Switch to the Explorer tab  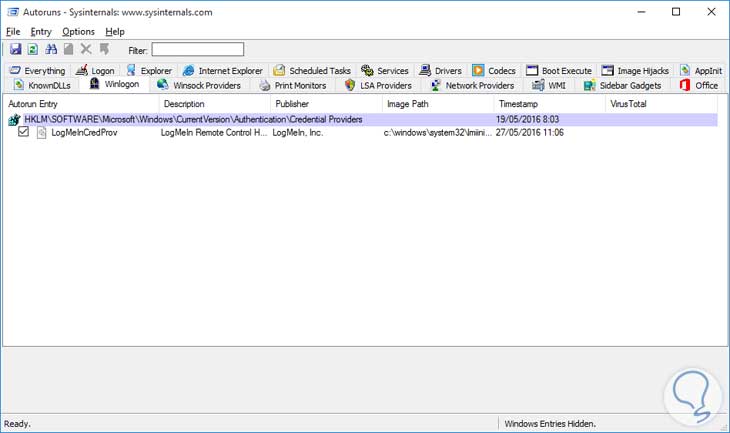click(x=149, y=70)
